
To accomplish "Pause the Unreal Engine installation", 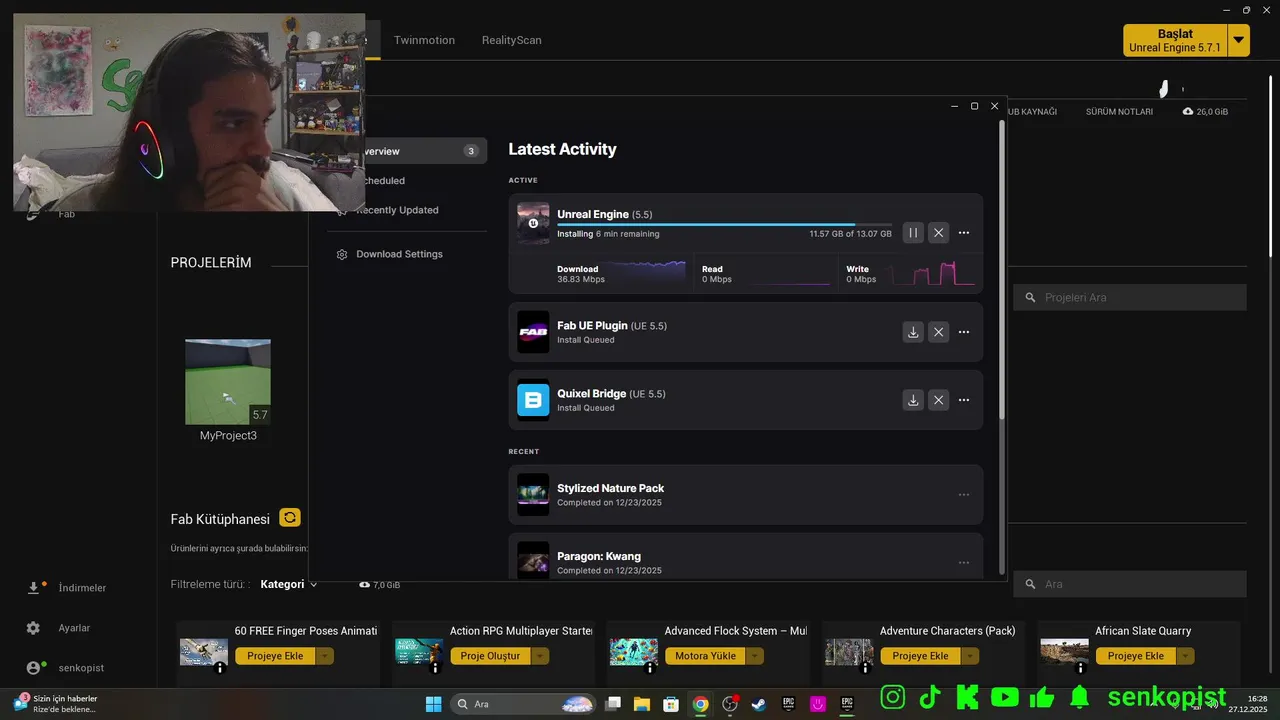I will point(913,233).
